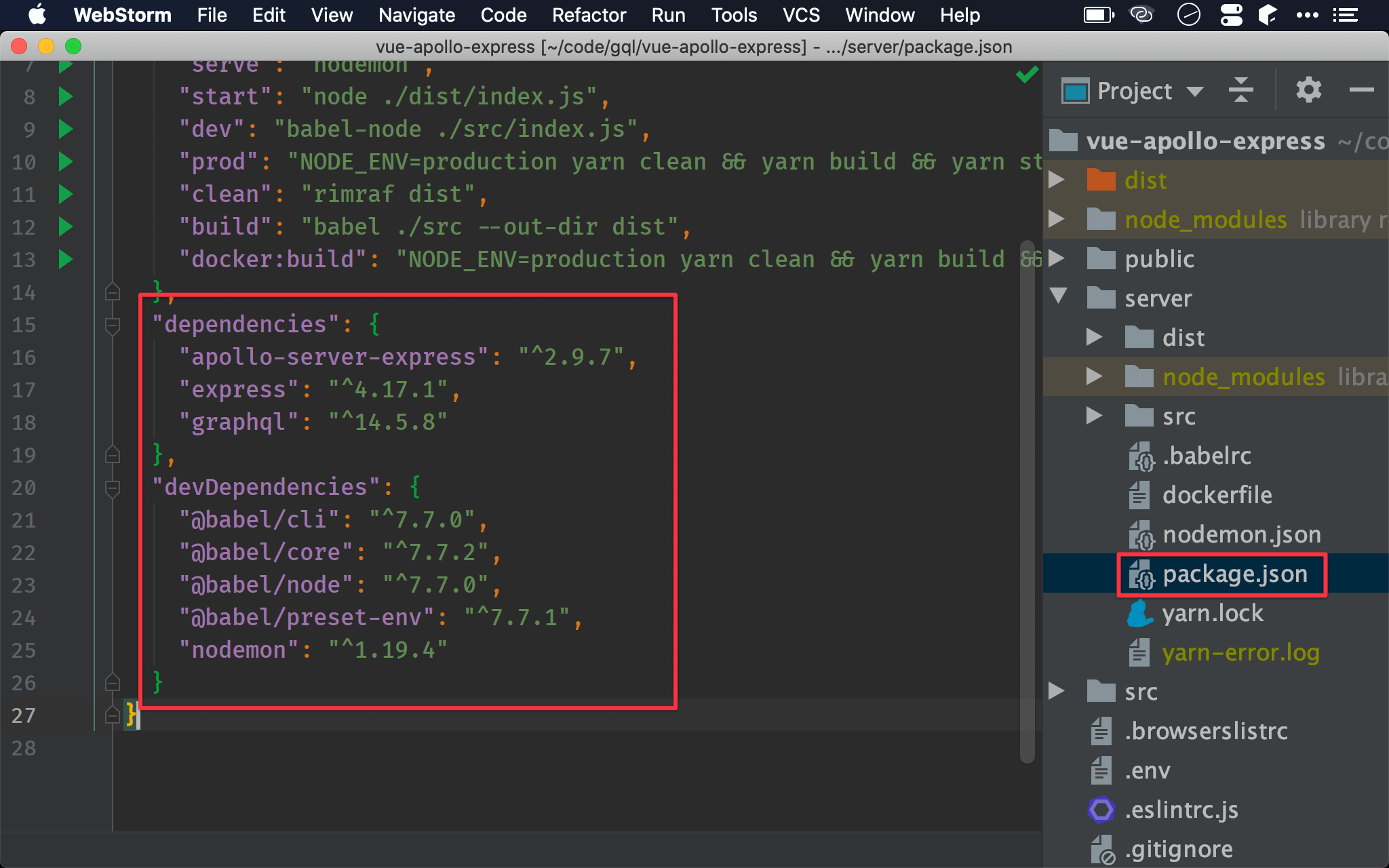Screen dimensions: 1389x868
Task: Click the package.json file icon in sidebar
Action: (1140, 574)
